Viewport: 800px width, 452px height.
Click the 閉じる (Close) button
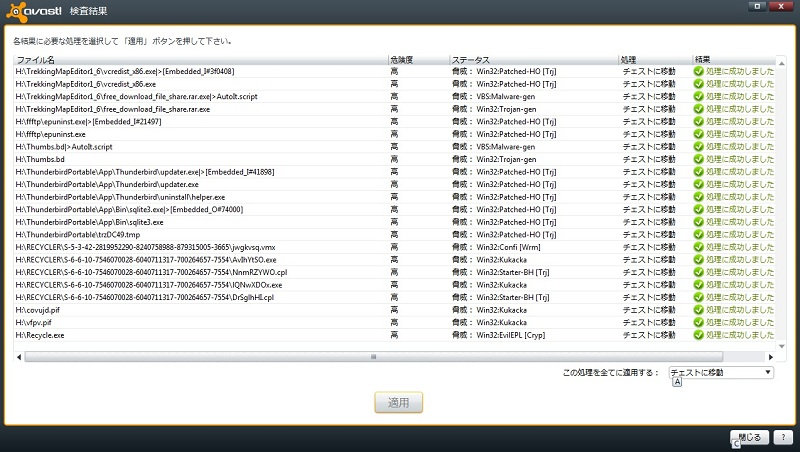[x=749, y=437]
